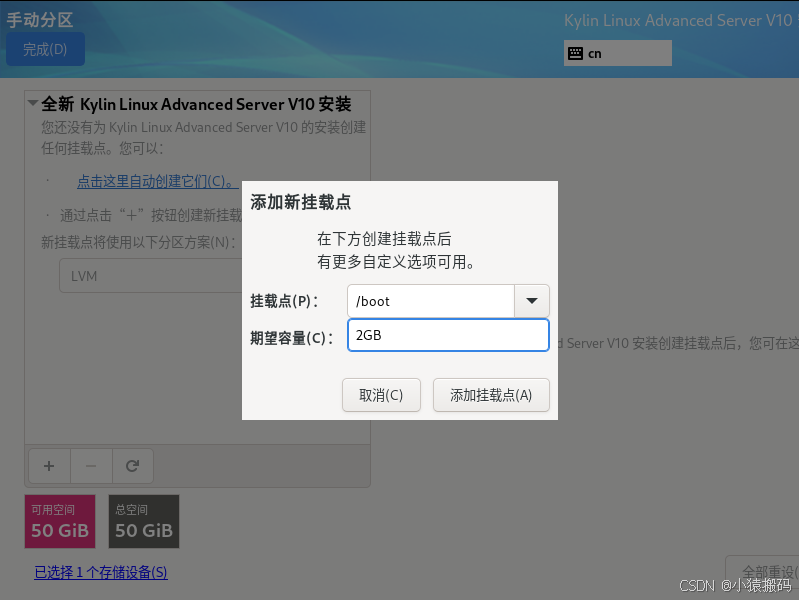Open the mount point dropdown arrow
This screenshot has height=600, width=799.
pyautogui.click(x=531, y=301)
